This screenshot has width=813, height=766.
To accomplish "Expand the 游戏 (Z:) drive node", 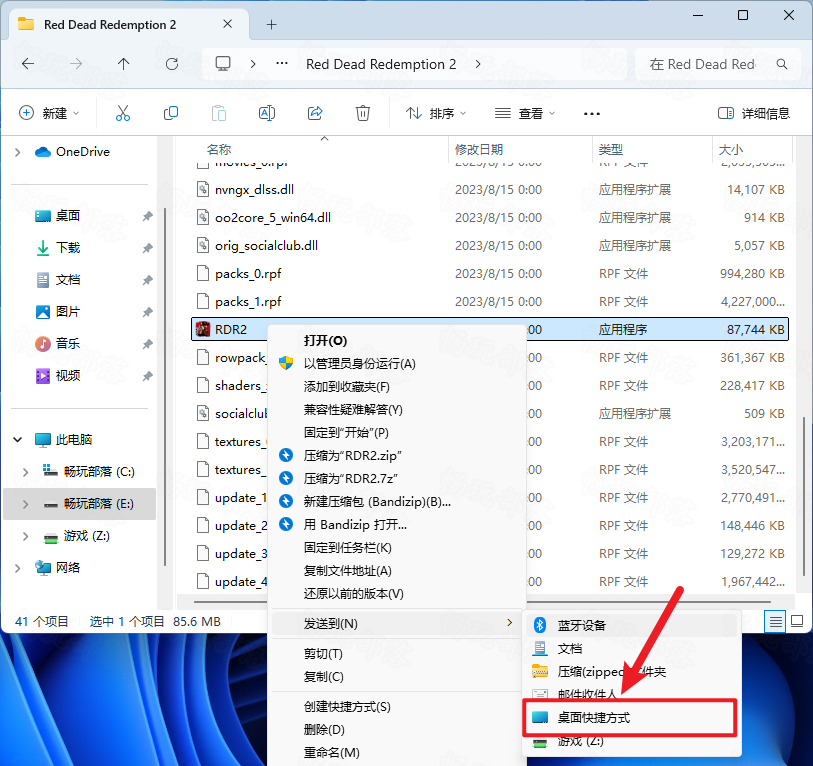I will 25,536.
